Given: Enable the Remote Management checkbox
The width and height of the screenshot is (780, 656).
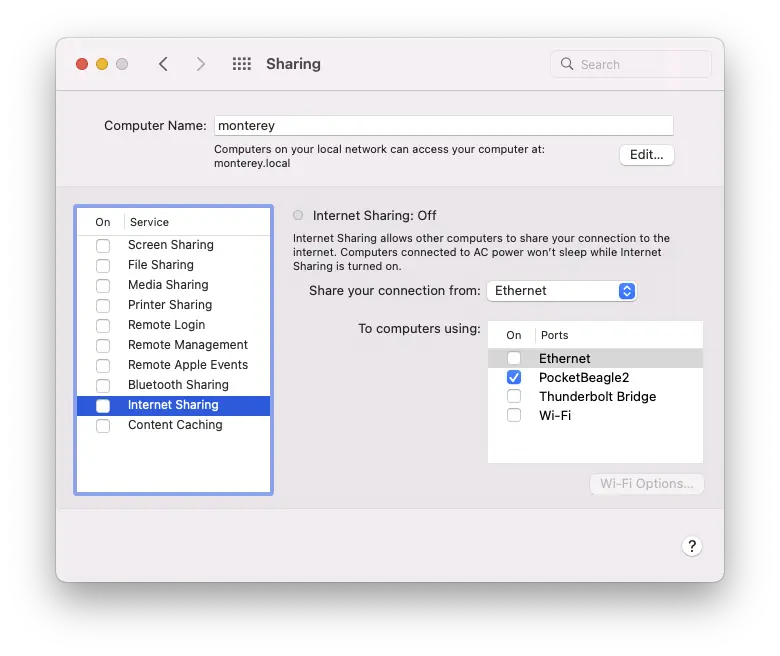Looking at the screenshot, I should 103,345.
